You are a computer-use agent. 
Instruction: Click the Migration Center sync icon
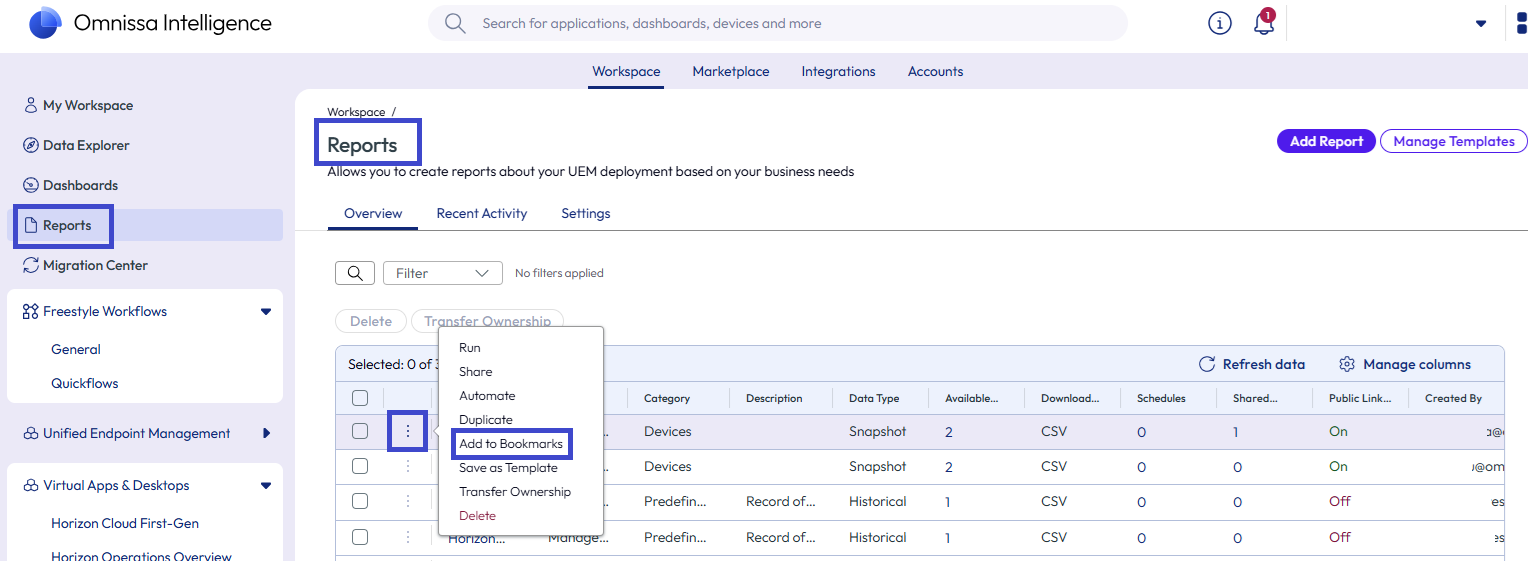click(x=31, y=265)
